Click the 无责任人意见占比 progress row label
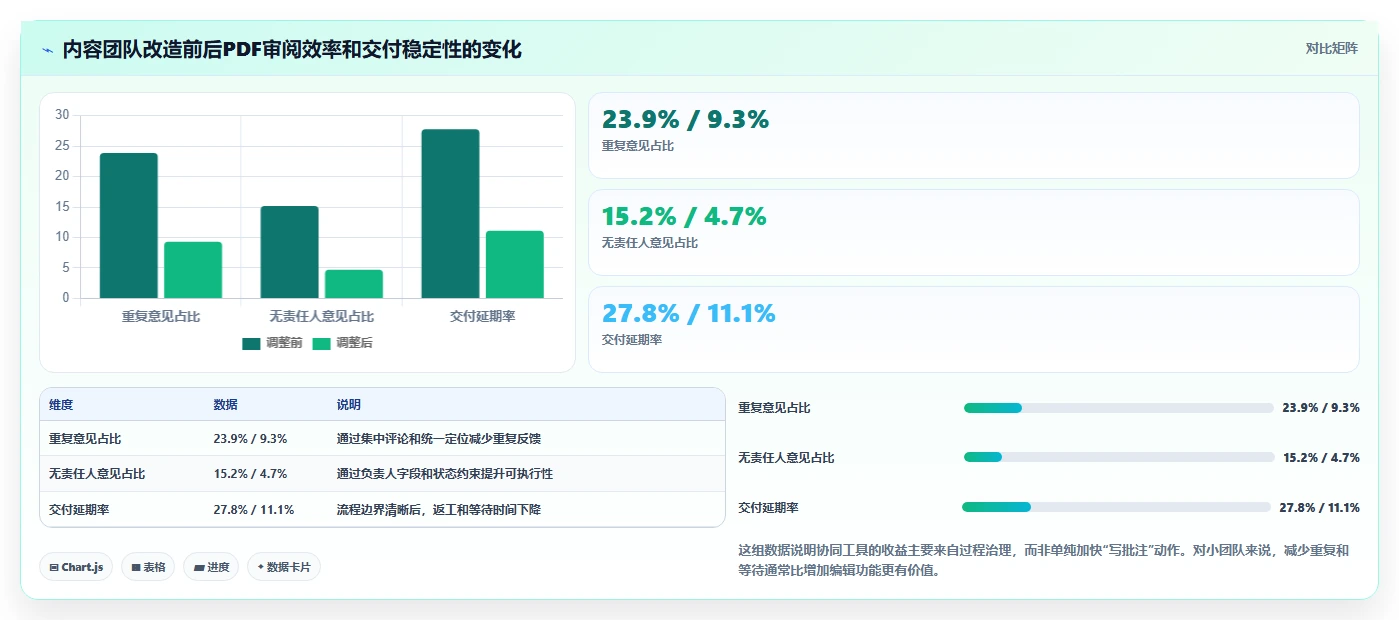The height and width of the screenshot is (620, 1399). [786, 457]
